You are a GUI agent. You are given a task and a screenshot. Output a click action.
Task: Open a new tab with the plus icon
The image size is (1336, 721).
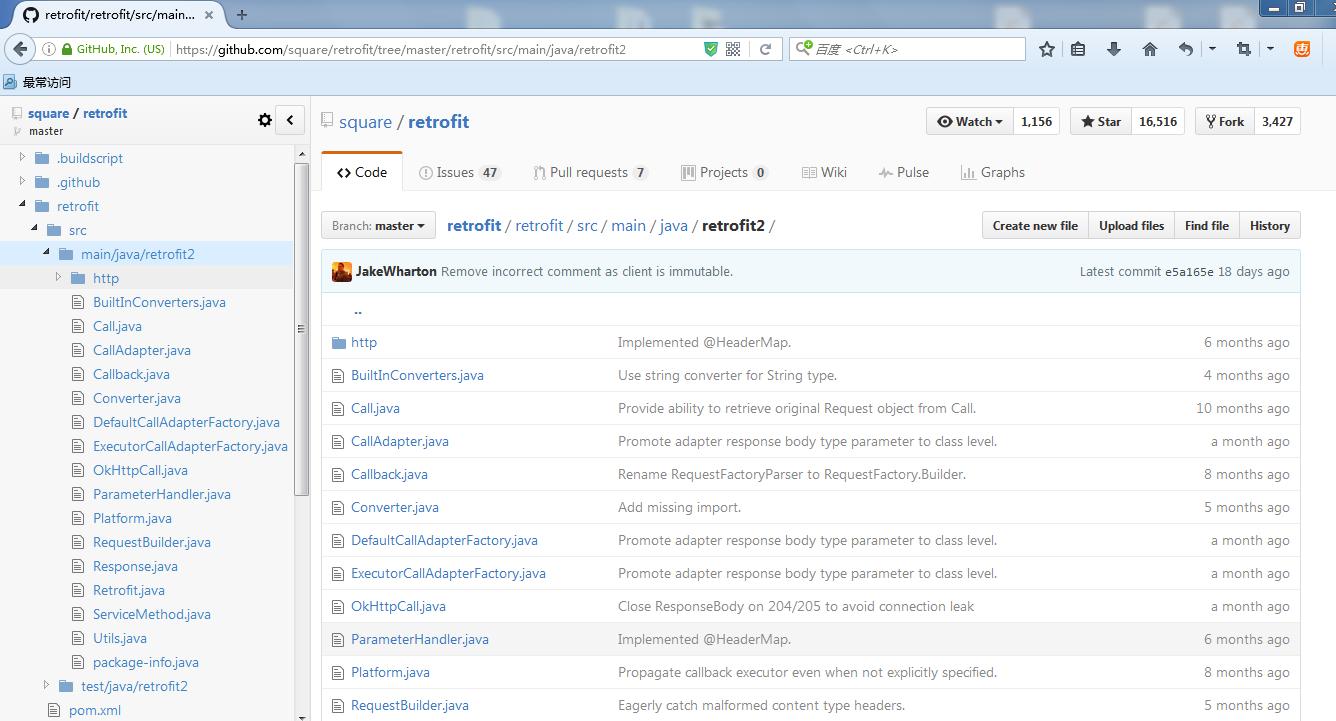pyautogui.click(x=242, y=15)
